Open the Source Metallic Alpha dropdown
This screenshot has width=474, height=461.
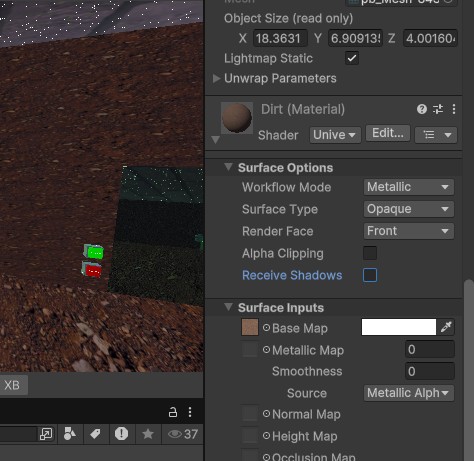point(409,393)
